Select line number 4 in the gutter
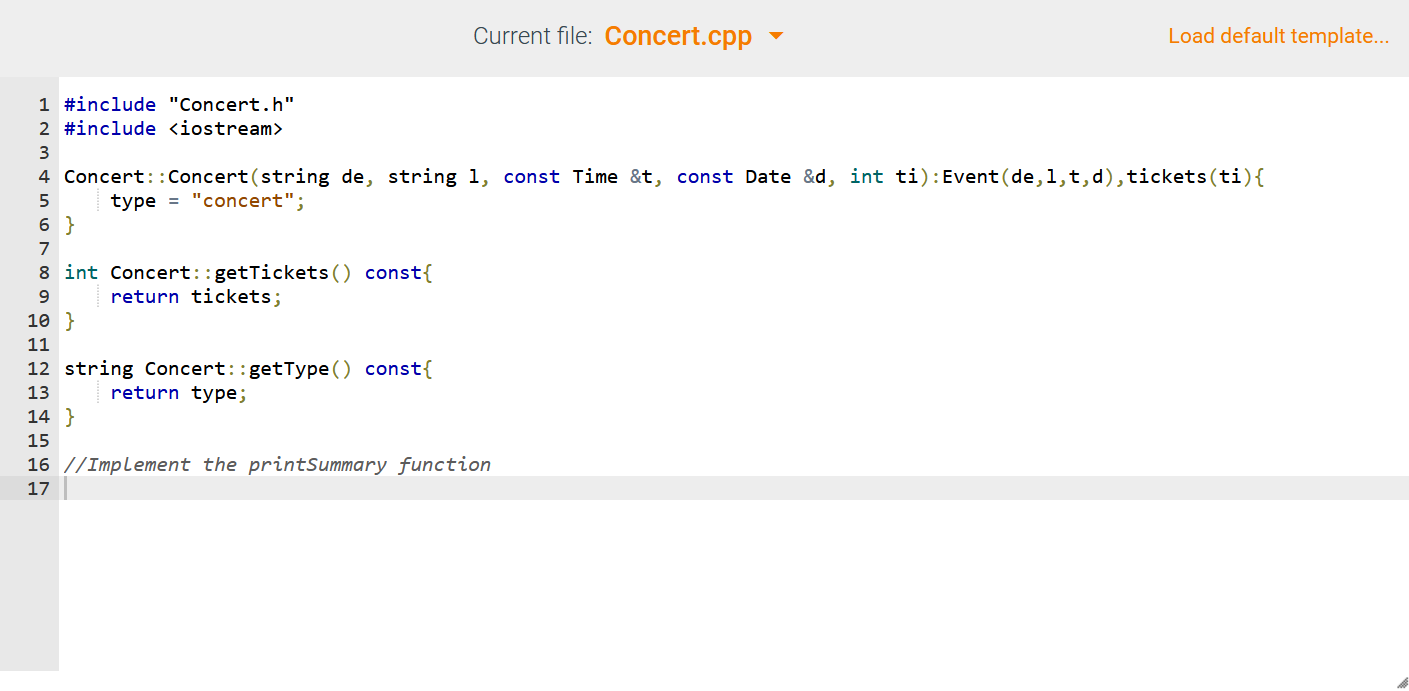The image size is (1409, 691). point(44,176)
